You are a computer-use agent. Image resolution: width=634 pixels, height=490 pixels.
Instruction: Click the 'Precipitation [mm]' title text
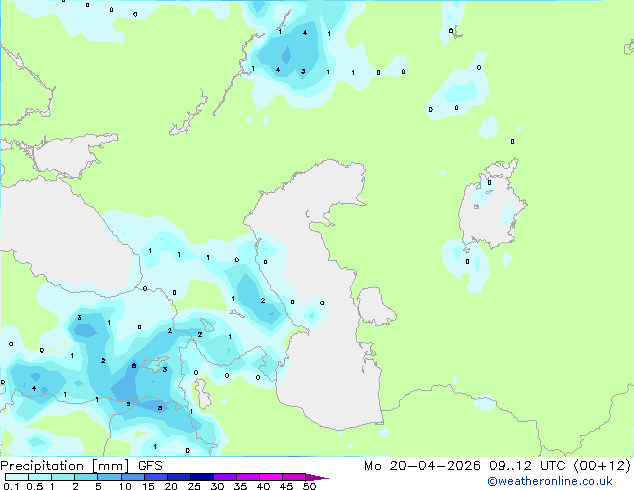65,466
